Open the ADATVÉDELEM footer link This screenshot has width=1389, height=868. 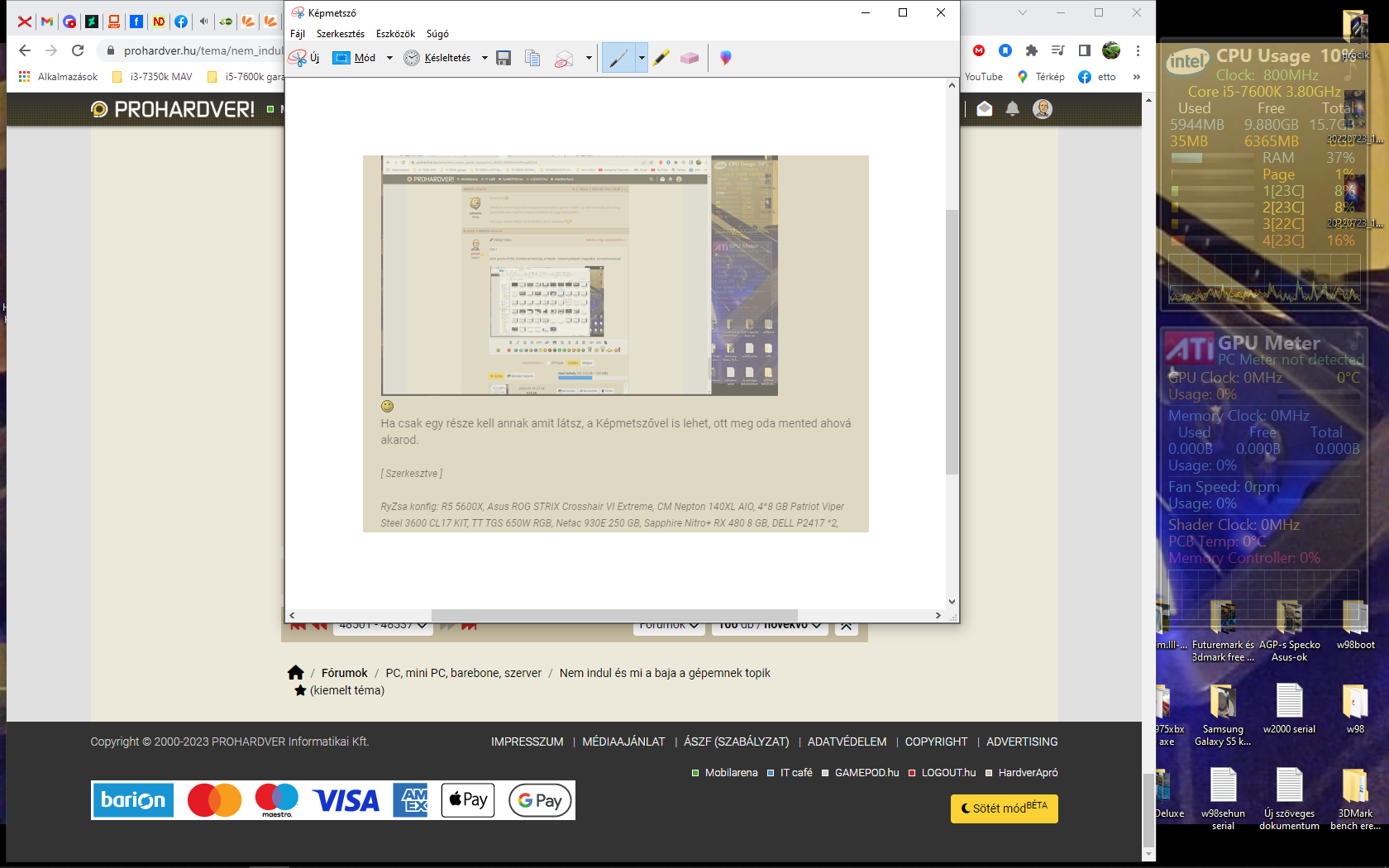click(x=847, y=742)
